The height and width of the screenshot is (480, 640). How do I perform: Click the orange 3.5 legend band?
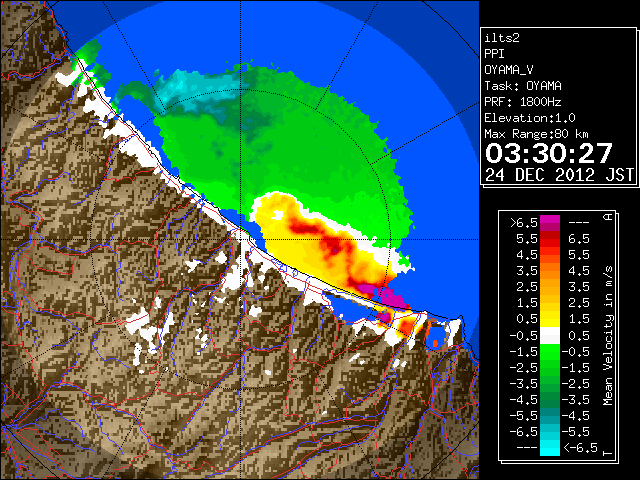(550, 271)
